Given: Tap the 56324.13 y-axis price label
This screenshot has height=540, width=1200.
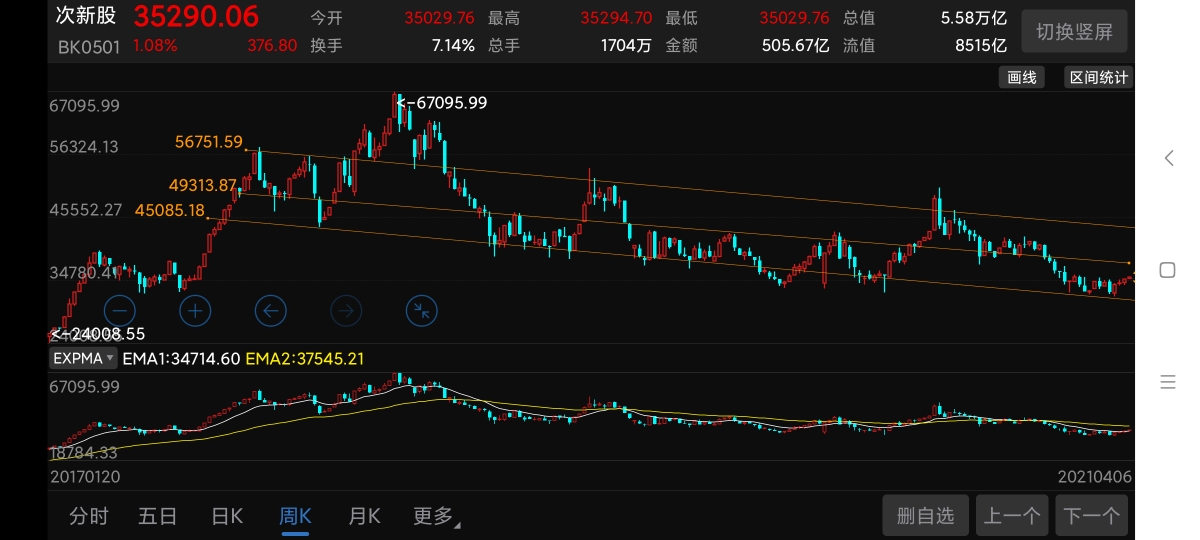Looking at the screenshot, I should (85, 147).
